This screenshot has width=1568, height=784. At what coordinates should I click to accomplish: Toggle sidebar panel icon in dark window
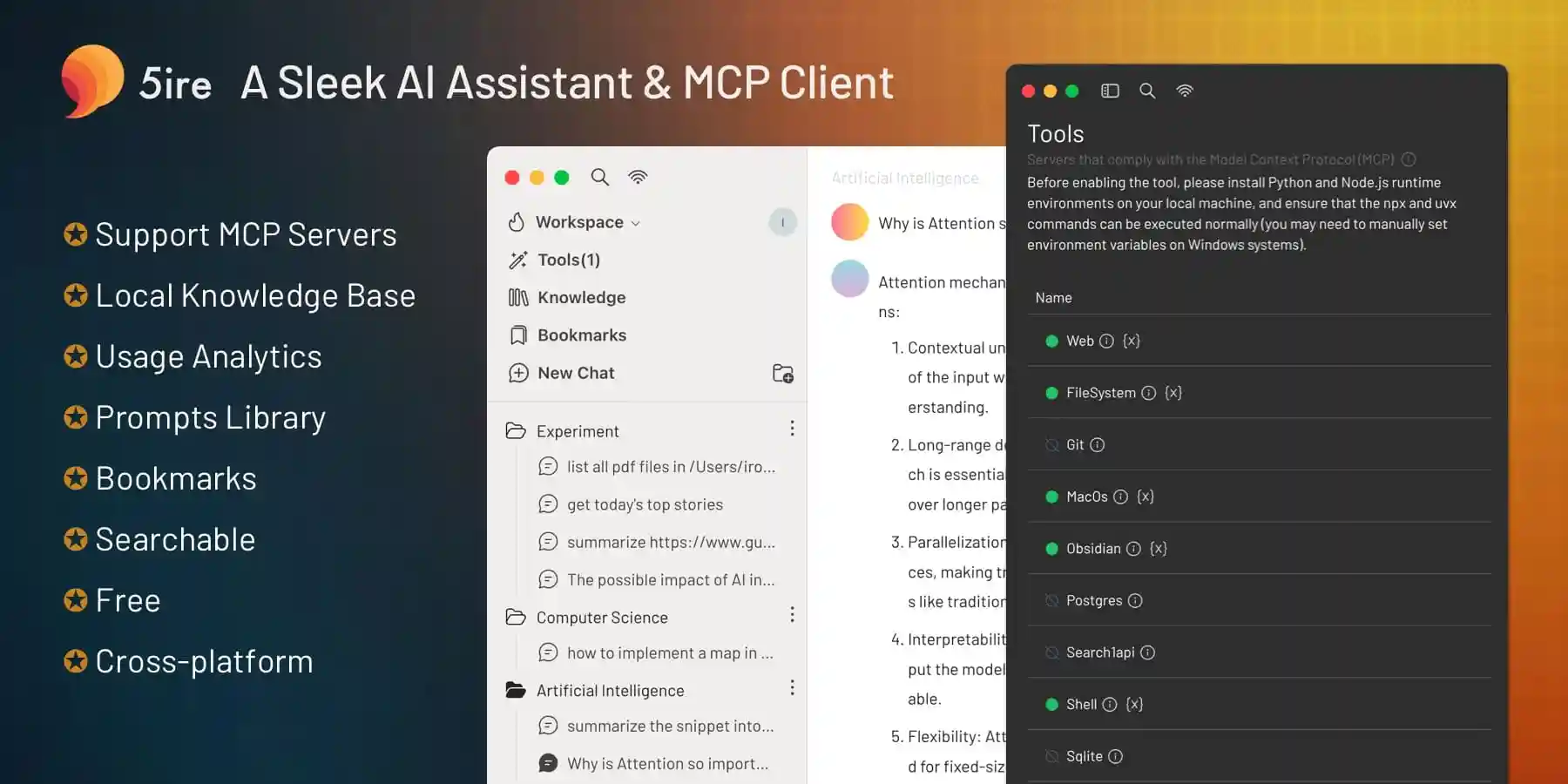pyautogui.click(x=1110, y=91)
